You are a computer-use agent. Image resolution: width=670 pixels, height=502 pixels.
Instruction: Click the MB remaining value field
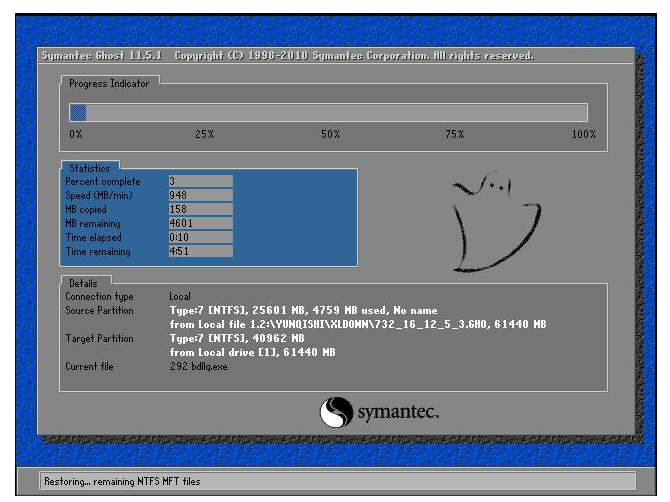click(200, 224)
